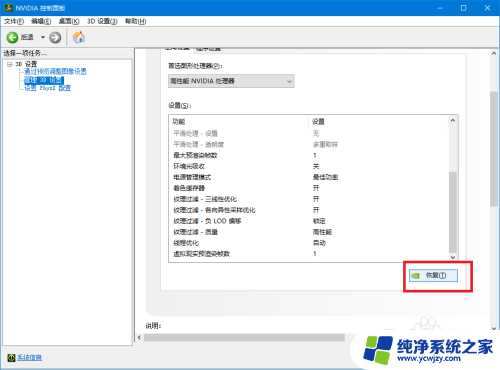Viewport: 500px width, 370px height.
Task: Click the horizontal scrollbar thumb
Action: pos(244,338)
